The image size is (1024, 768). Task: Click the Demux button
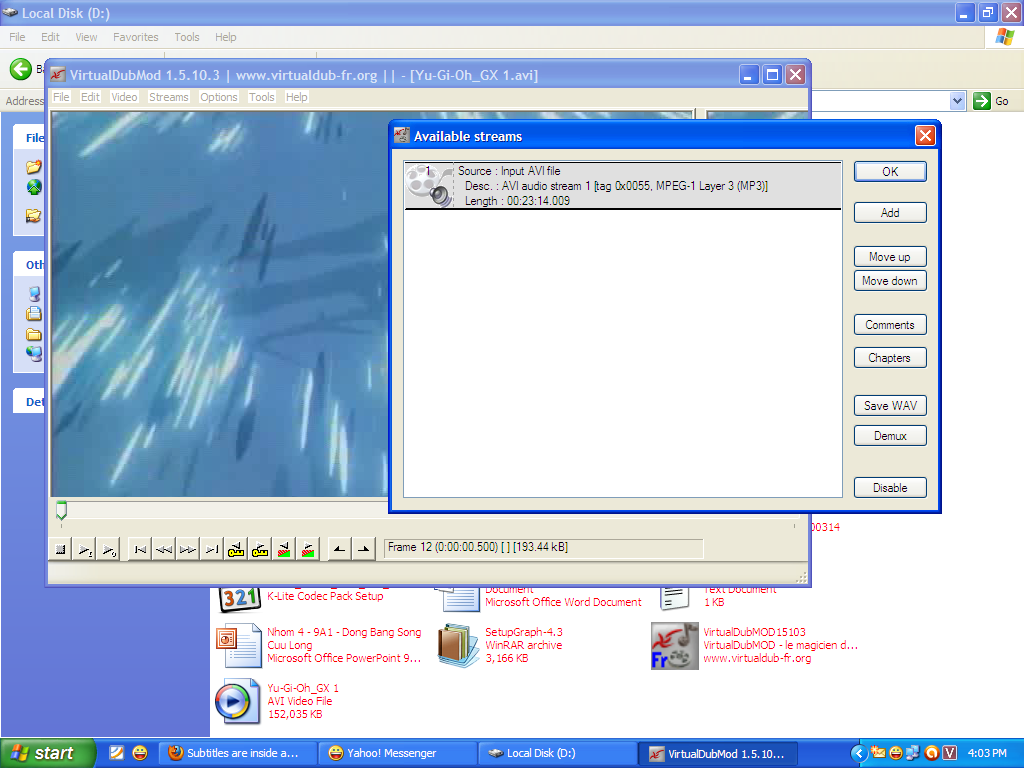click(x=889, y=436)
